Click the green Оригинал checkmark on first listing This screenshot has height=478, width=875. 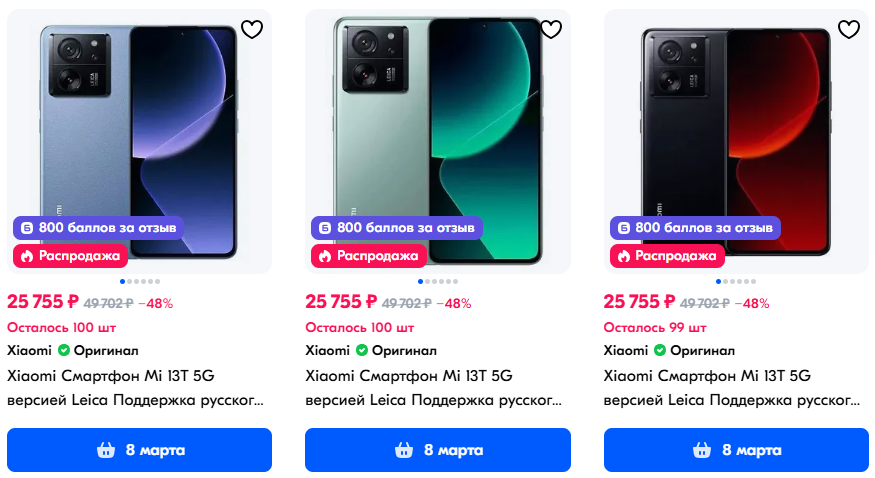point(64,351)
